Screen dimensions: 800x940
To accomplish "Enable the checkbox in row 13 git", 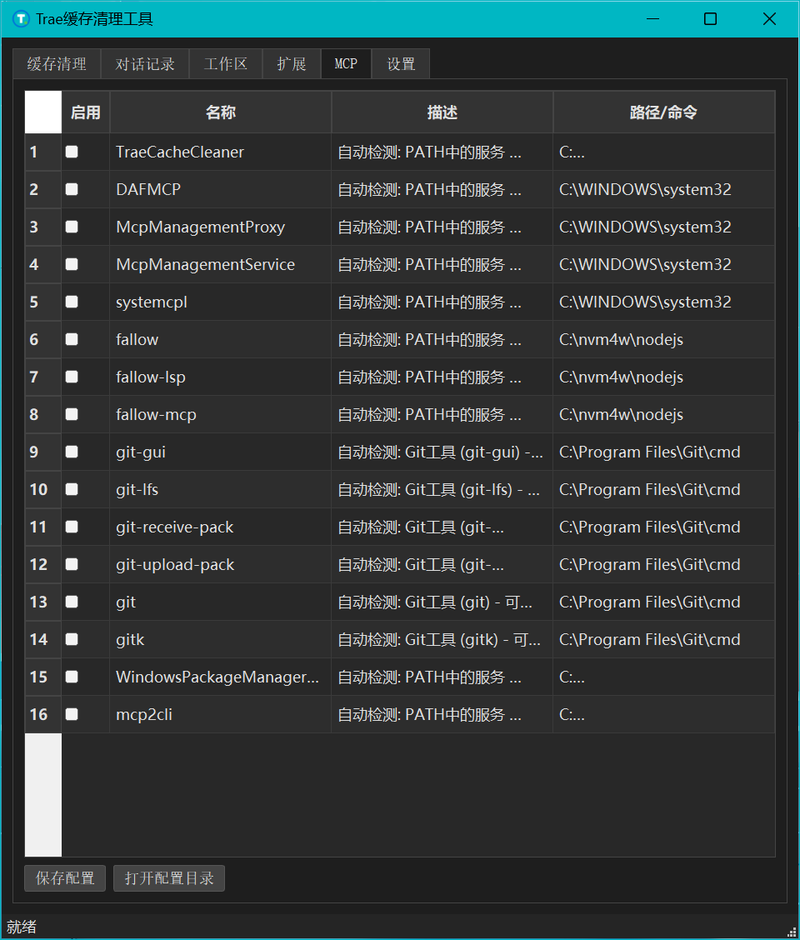I will tap(72, 601).
